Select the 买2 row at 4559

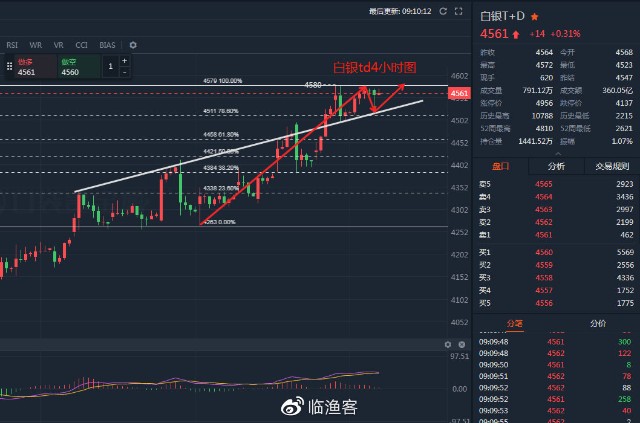[x=556, y=265]
